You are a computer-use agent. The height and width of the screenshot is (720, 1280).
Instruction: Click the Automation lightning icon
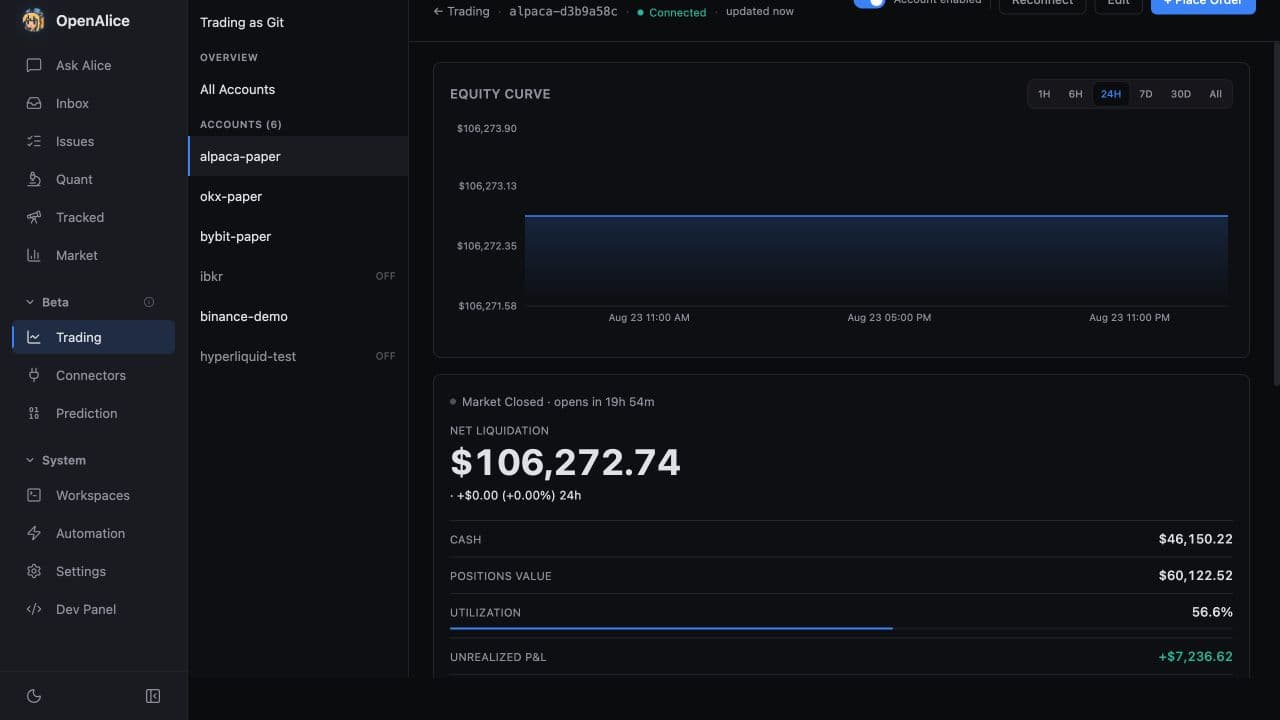pyautogui.click(x=34, y=533)
